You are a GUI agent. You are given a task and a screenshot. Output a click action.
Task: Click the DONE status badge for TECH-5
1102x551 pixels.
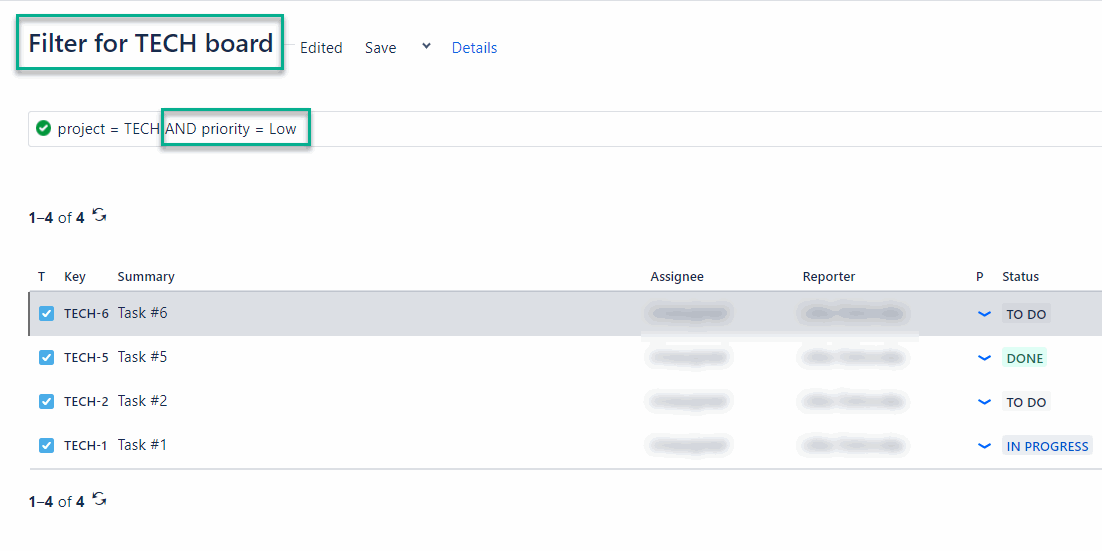[x=1024, y=358]
